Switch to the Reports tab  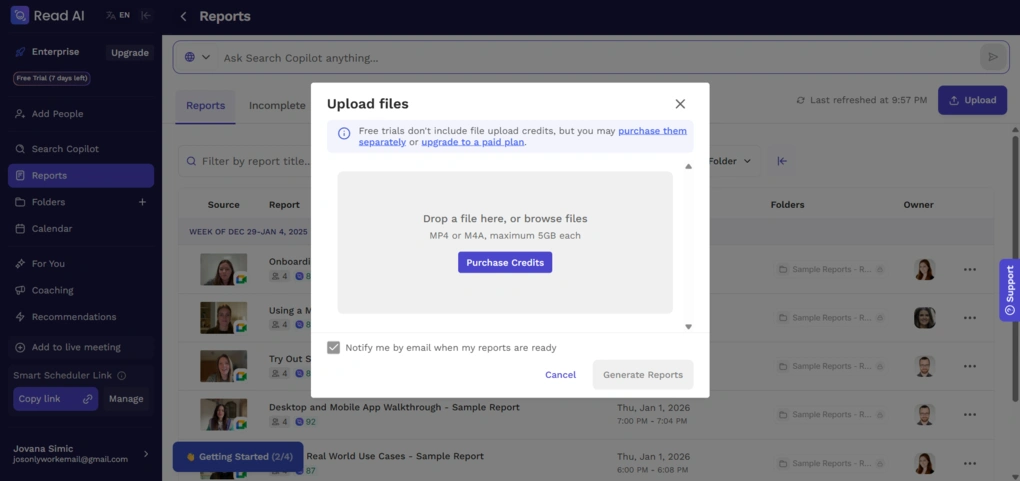pyautogui.click(x=206, y=105)
